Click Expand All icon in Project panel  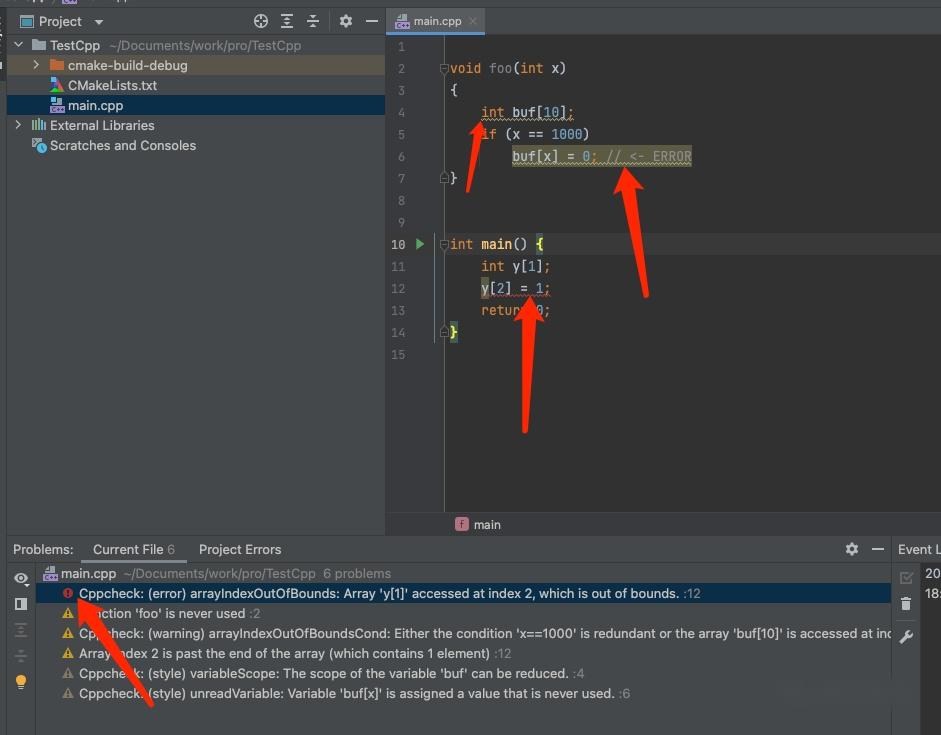(x=287, y=21)
